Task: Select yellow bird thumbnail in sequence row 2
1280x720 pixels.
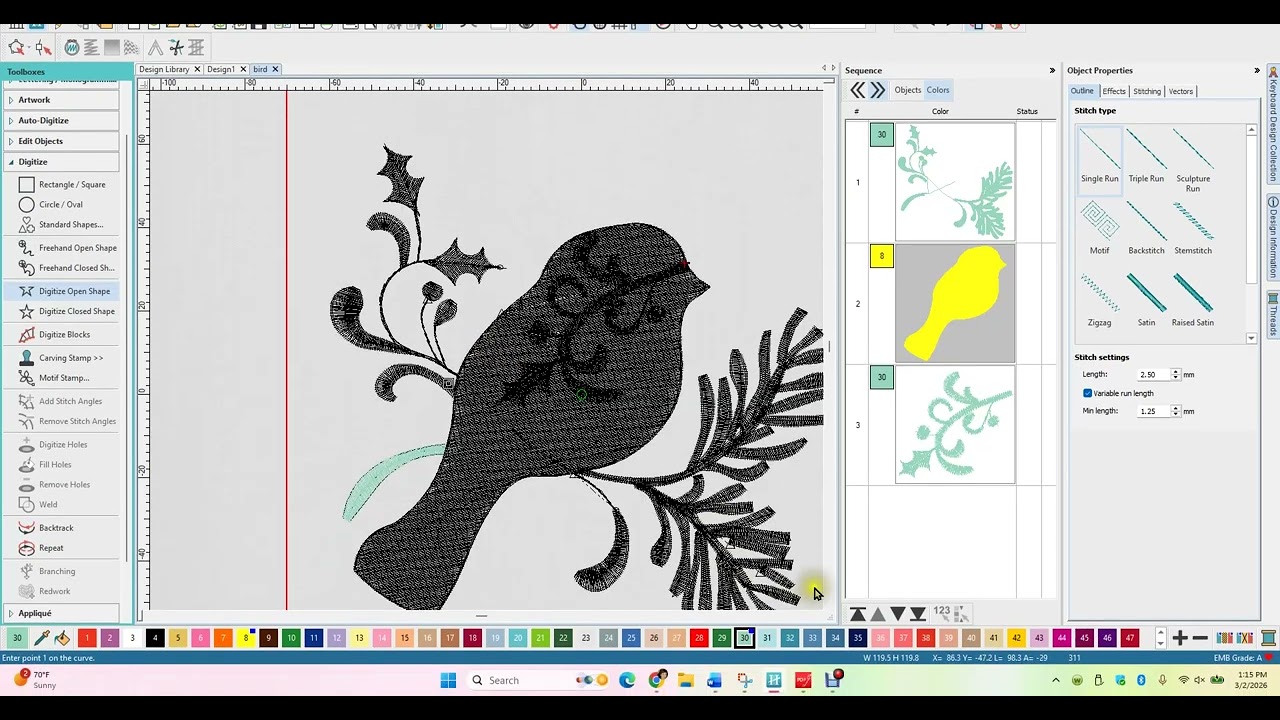Action: point(955,304)
